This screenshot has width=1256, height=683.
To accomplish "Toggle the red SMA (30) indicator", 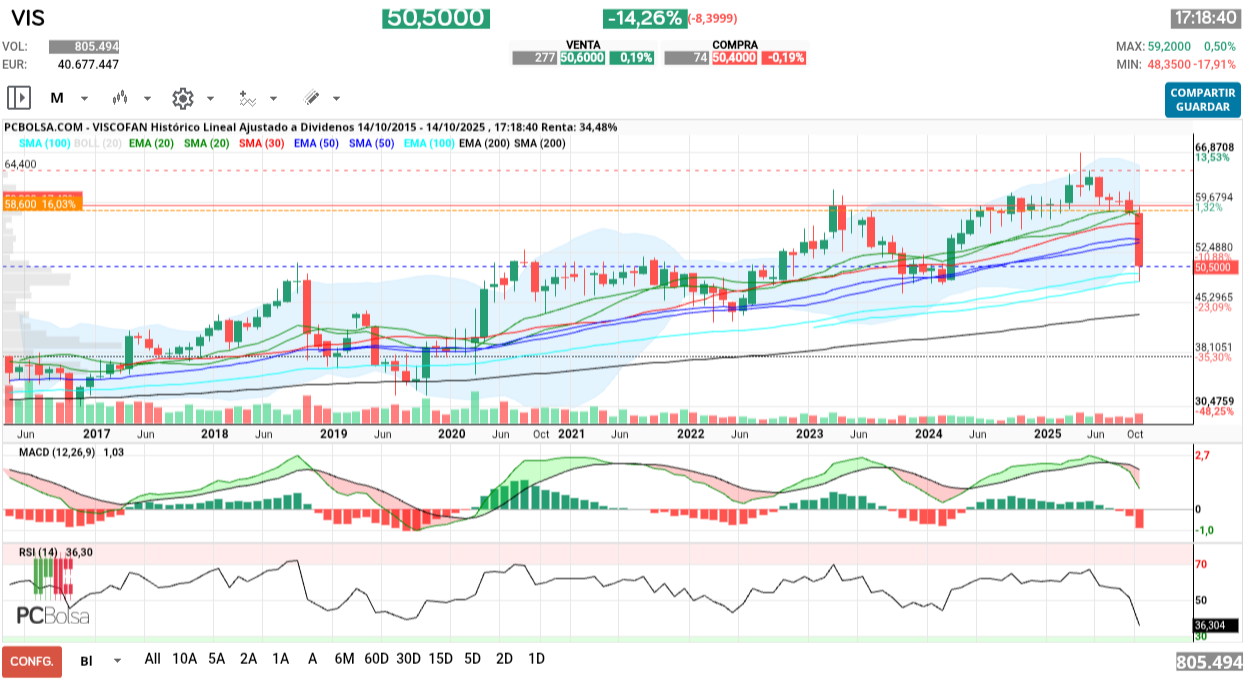I will tap(260, 144).
